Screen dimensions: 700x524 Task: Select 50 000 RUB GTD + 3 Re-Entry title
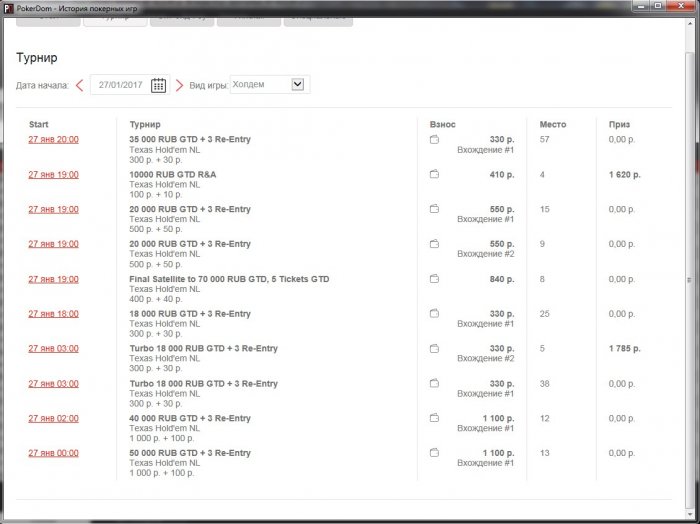[x=190, y=453]
